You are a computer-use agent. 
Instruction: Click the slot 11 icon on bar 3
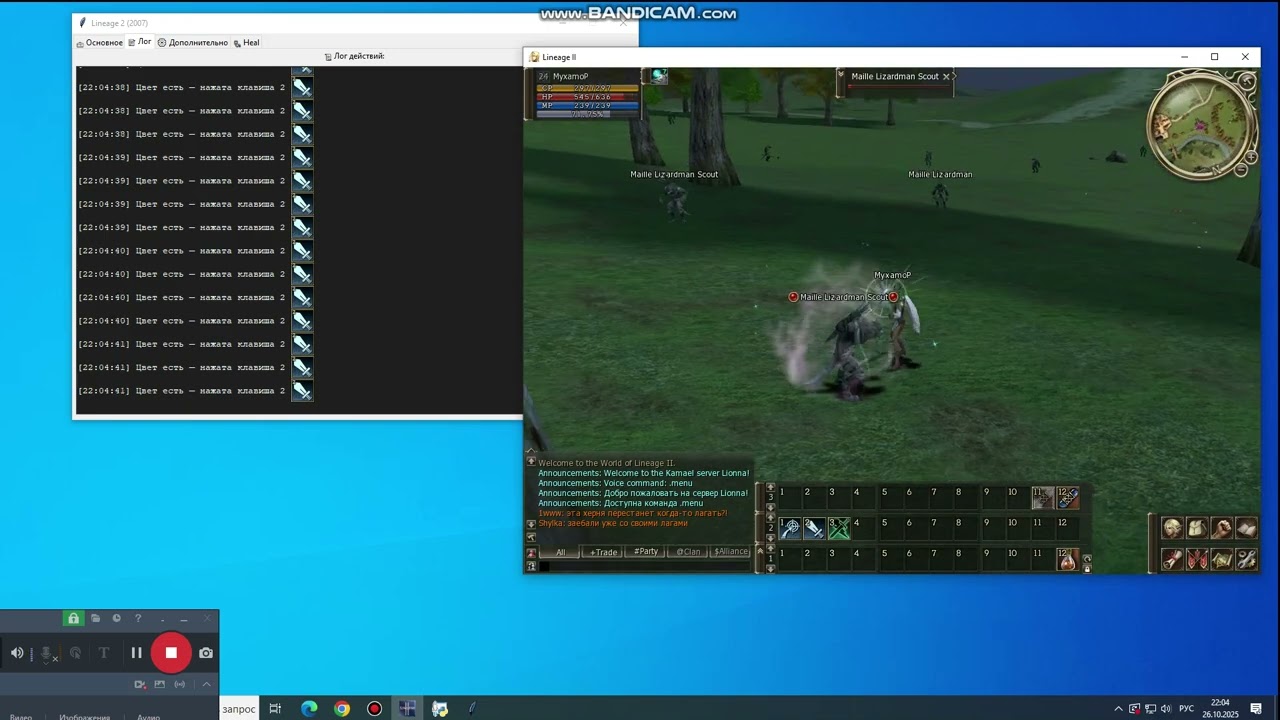[x=1043, y=498]
